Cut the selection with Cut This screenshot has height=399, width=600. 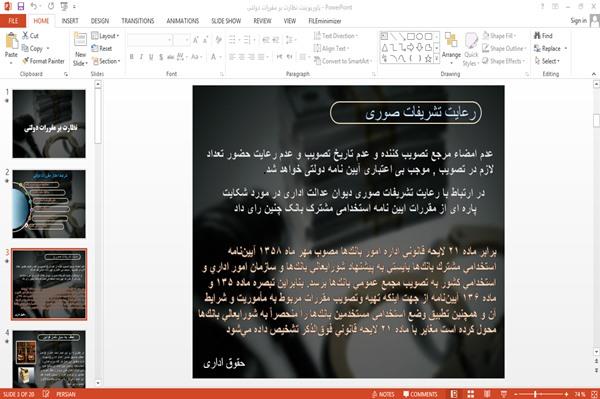[x=30, y=36]
